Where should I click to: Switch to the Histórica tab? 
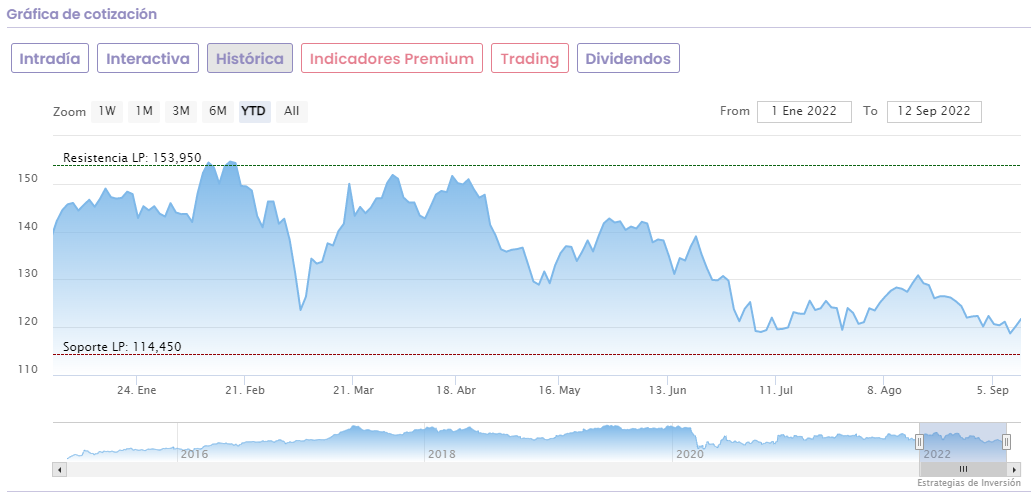click(x=250, y=58)
